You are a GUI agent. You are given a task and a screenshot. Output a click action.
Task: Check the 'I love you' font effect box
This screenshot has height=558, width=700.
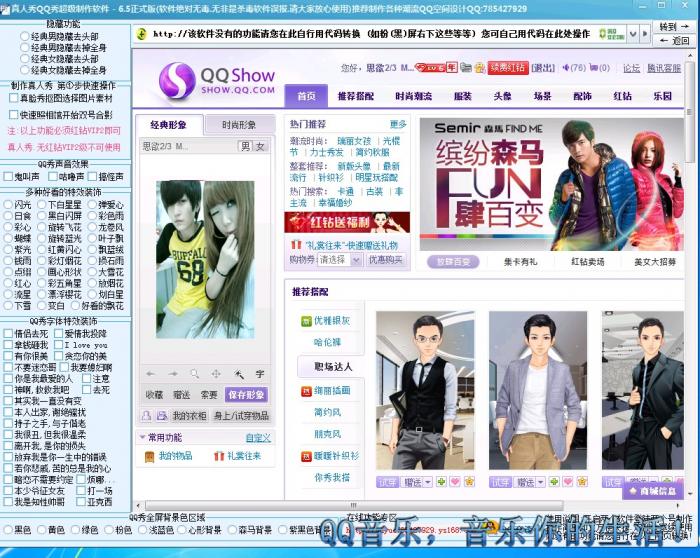[x=58, y=345]
